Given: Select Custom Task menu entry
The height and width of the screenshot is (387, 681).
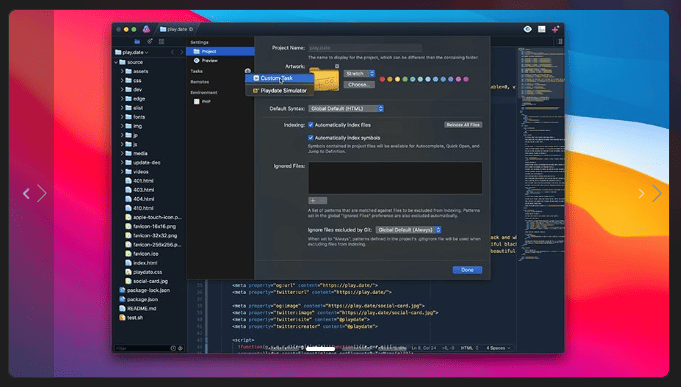Looking at the screenshot, I should tap(280, 78).
